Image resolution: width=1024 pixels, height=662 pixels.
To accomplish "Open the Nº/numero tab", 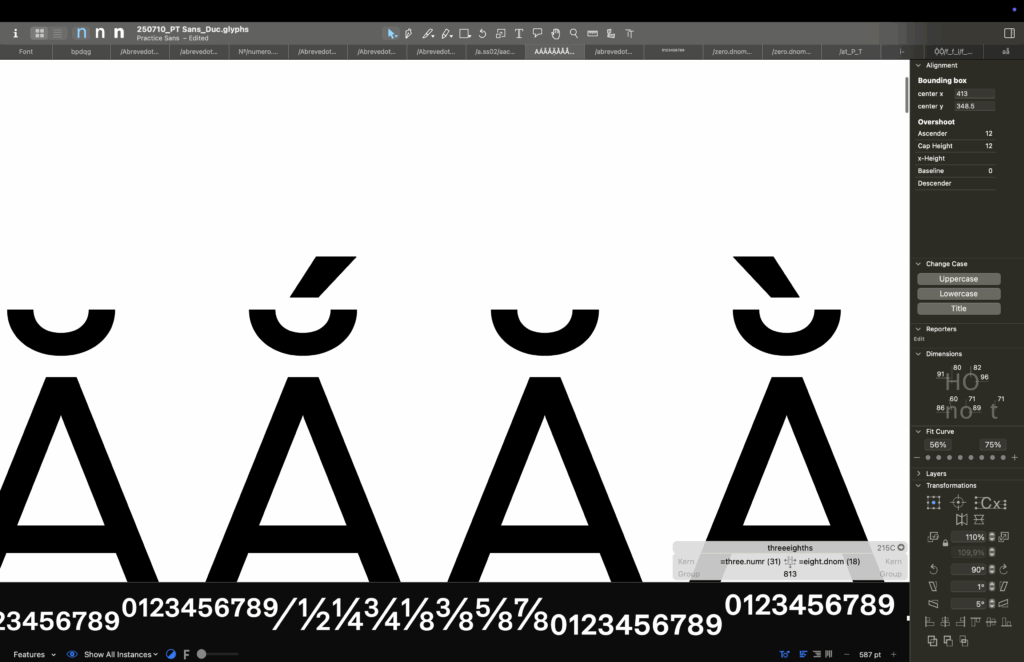I will (258, 52).
